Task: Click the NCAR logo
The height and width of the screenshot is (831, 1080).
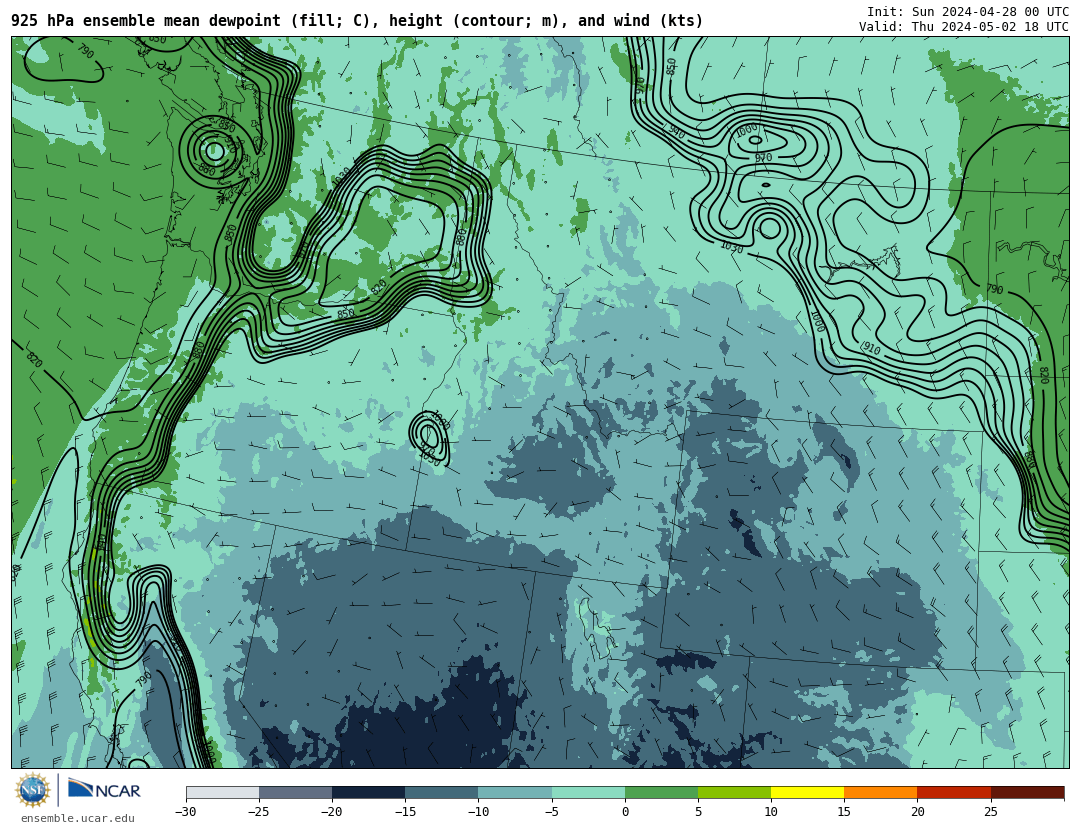Action: coord(104,790)
